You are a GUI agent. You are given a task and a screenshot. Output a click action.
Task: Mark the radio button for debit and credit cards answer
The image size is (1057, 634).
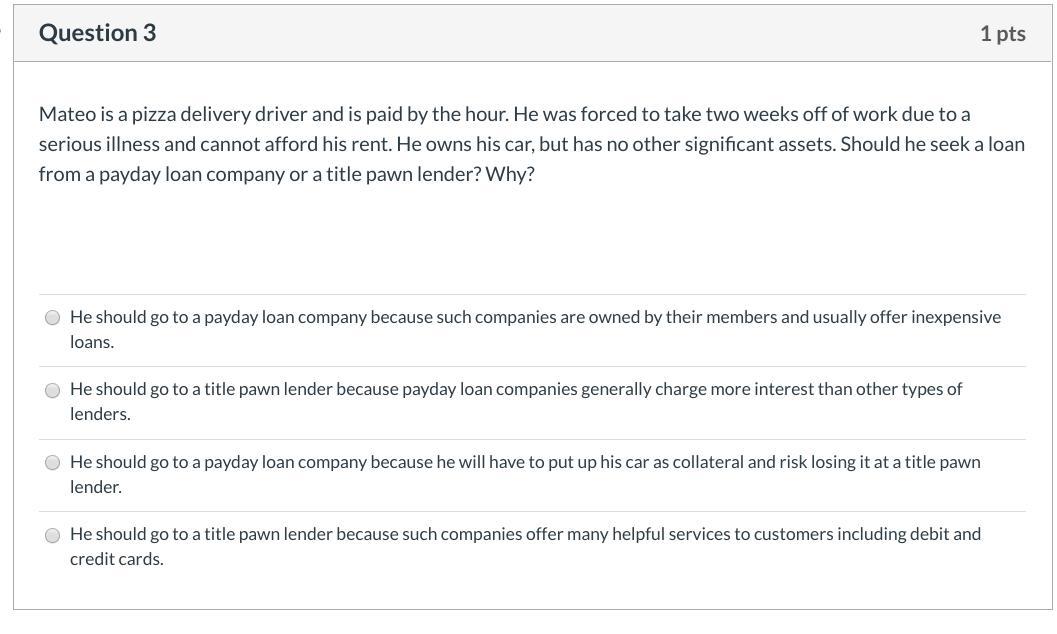pos(52,535)
